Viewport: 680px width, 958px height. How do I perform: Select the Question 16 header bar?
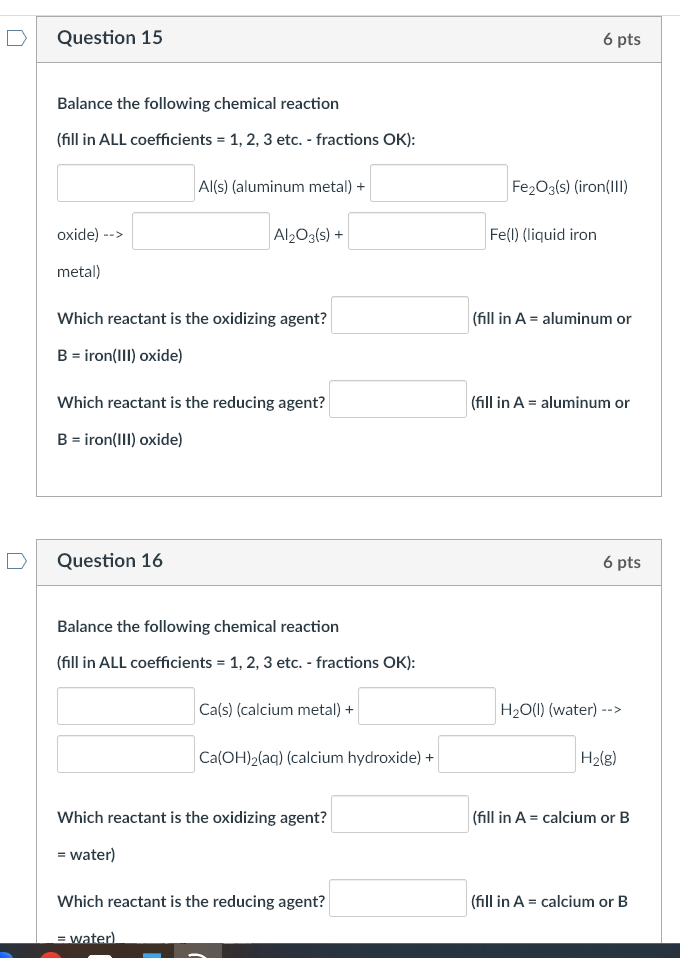tap(349, 562)
